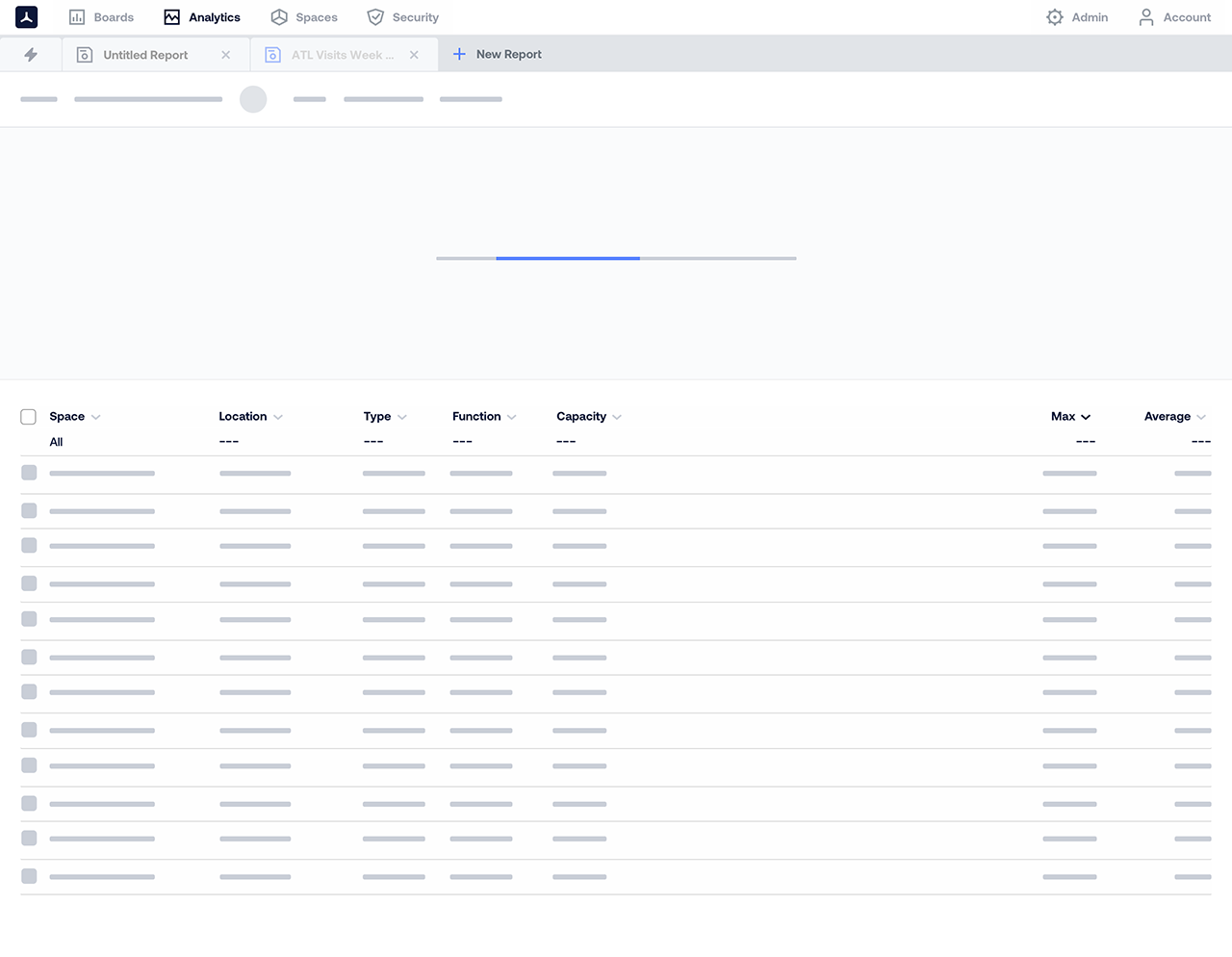Click the Boards bar chart icon
Image resolution: width=1232 pixels, height=957 pixels.
77,17
